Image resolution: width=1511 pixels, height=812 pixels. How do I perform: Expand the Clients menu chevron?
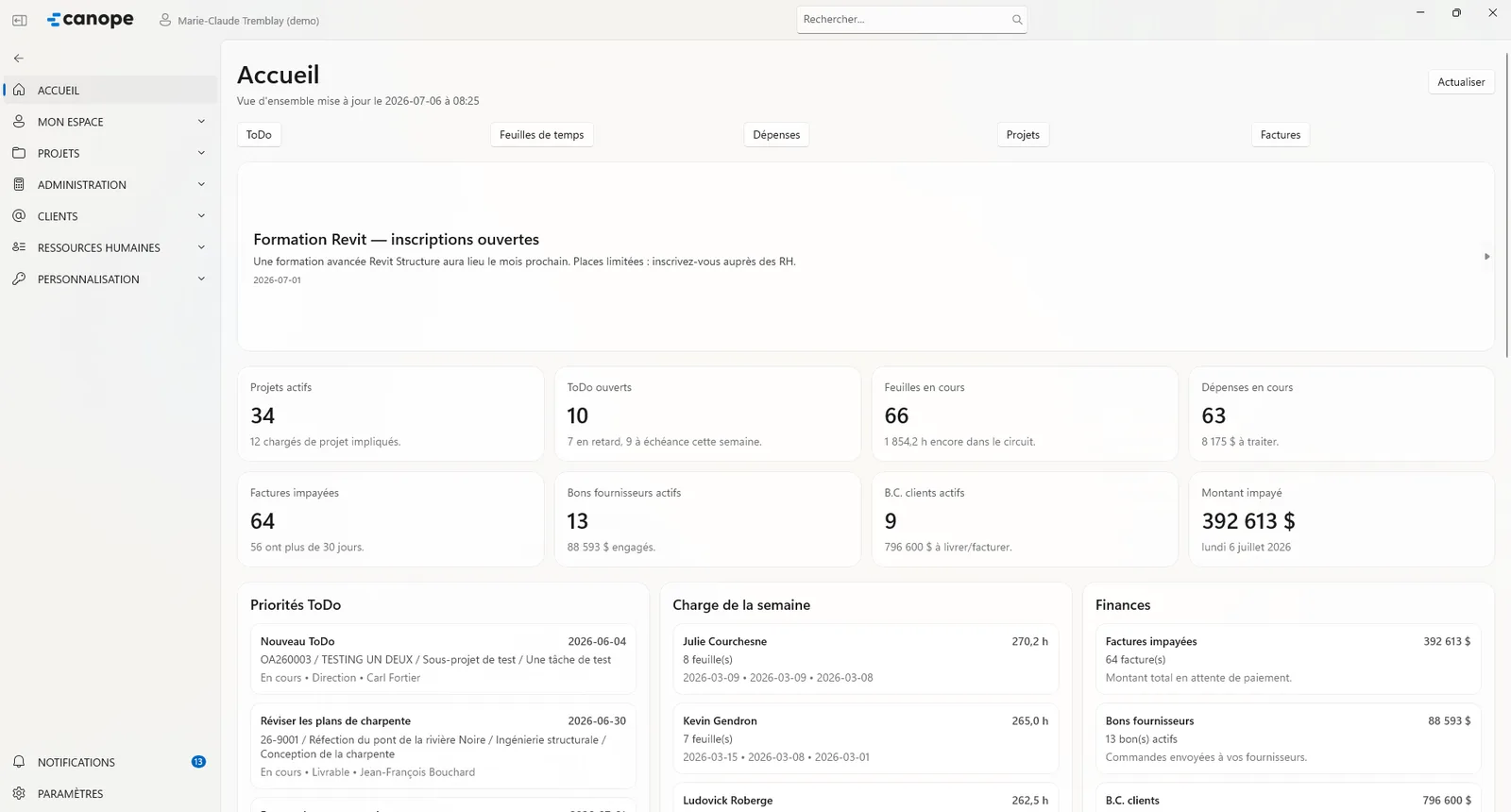pyautogui.click(x=201, y=216)
